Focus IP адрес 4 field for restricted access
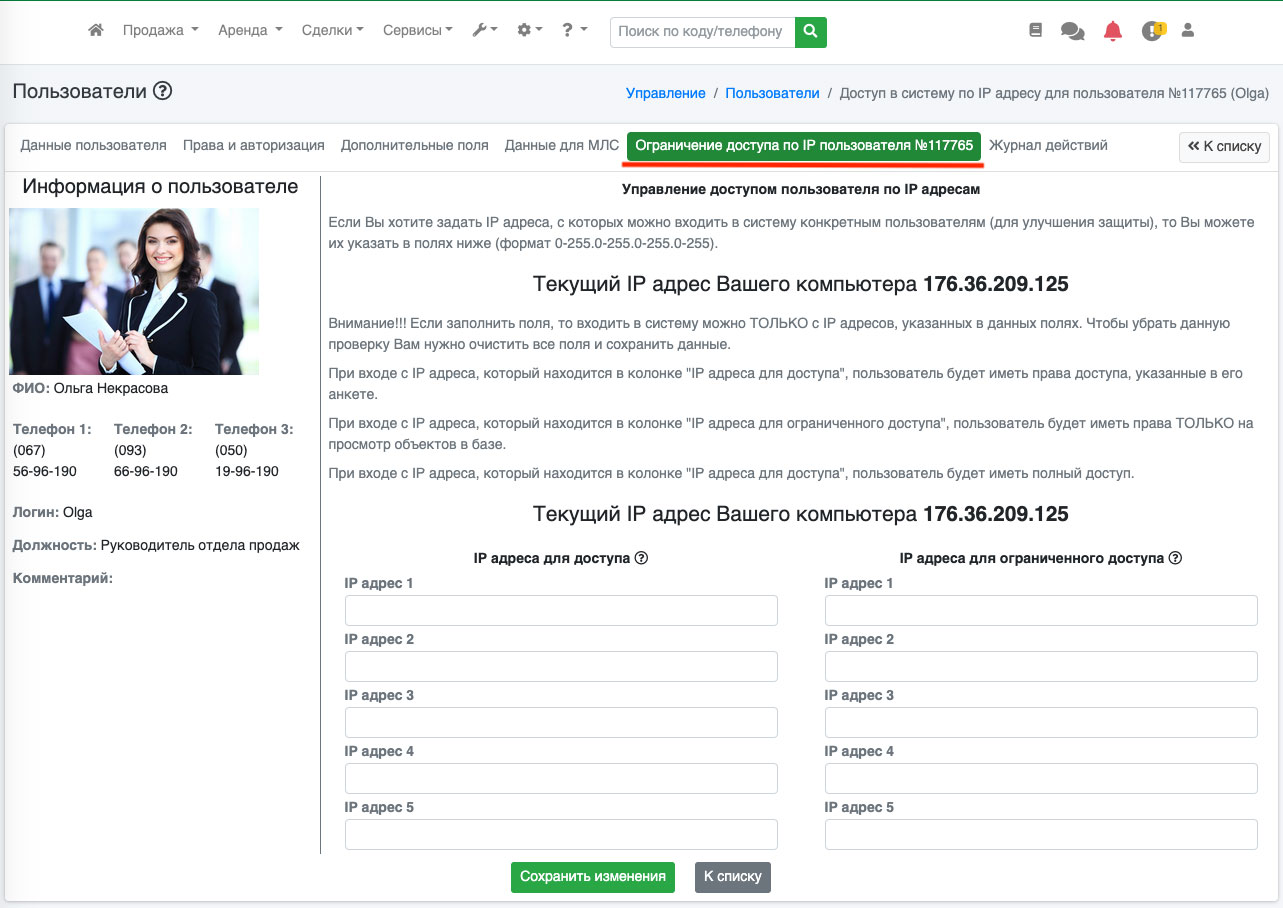The image size is (1283, 908). click(1041, 779)
